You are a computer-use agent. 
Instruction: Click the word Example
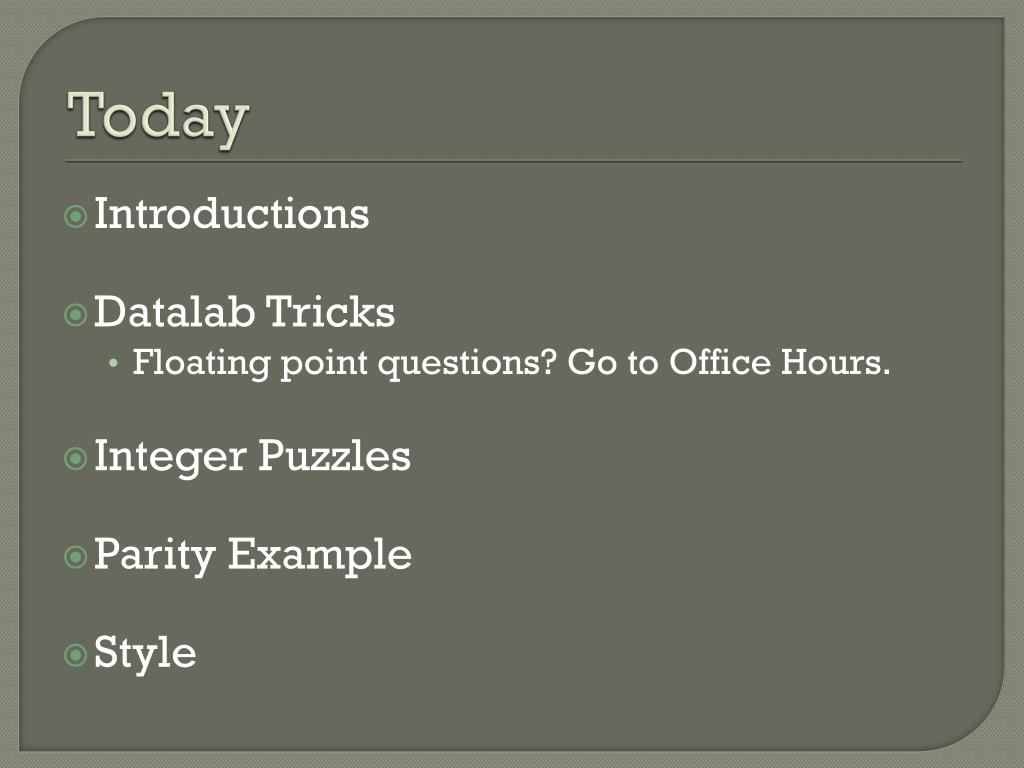[320, 556]
